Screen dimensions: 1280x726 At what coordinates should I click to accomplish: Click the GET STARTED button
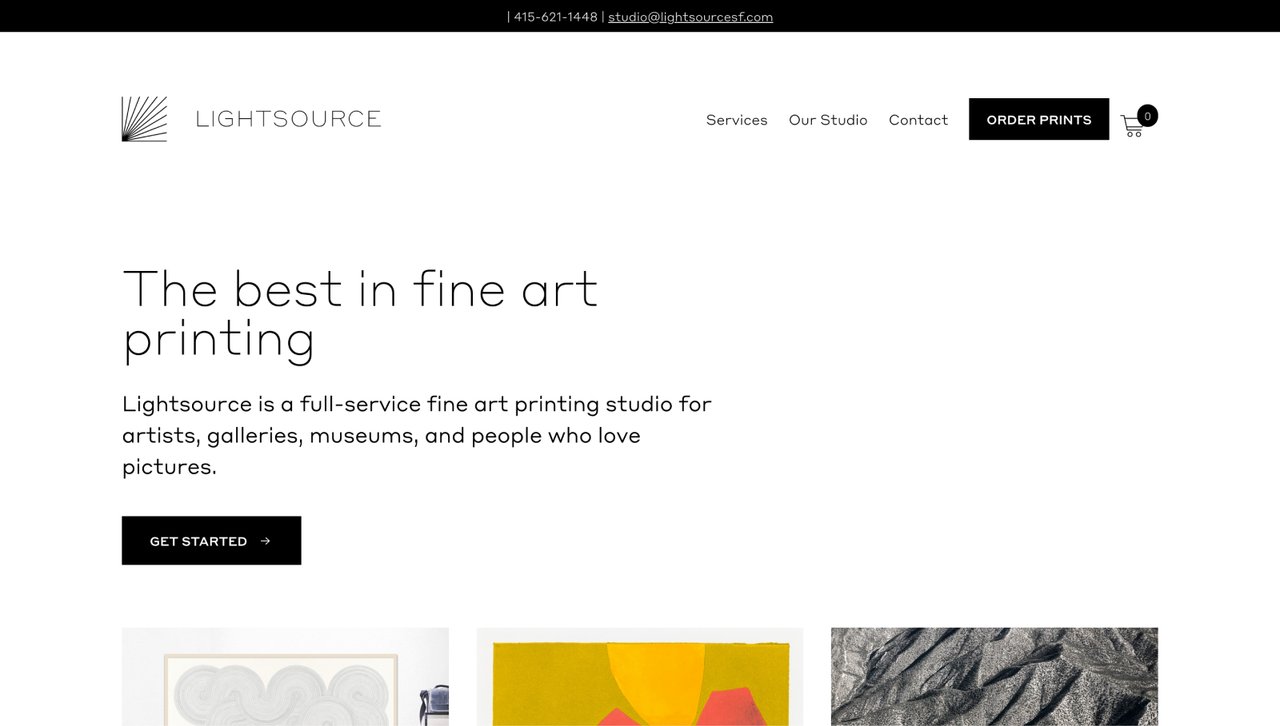pos(211,541)
